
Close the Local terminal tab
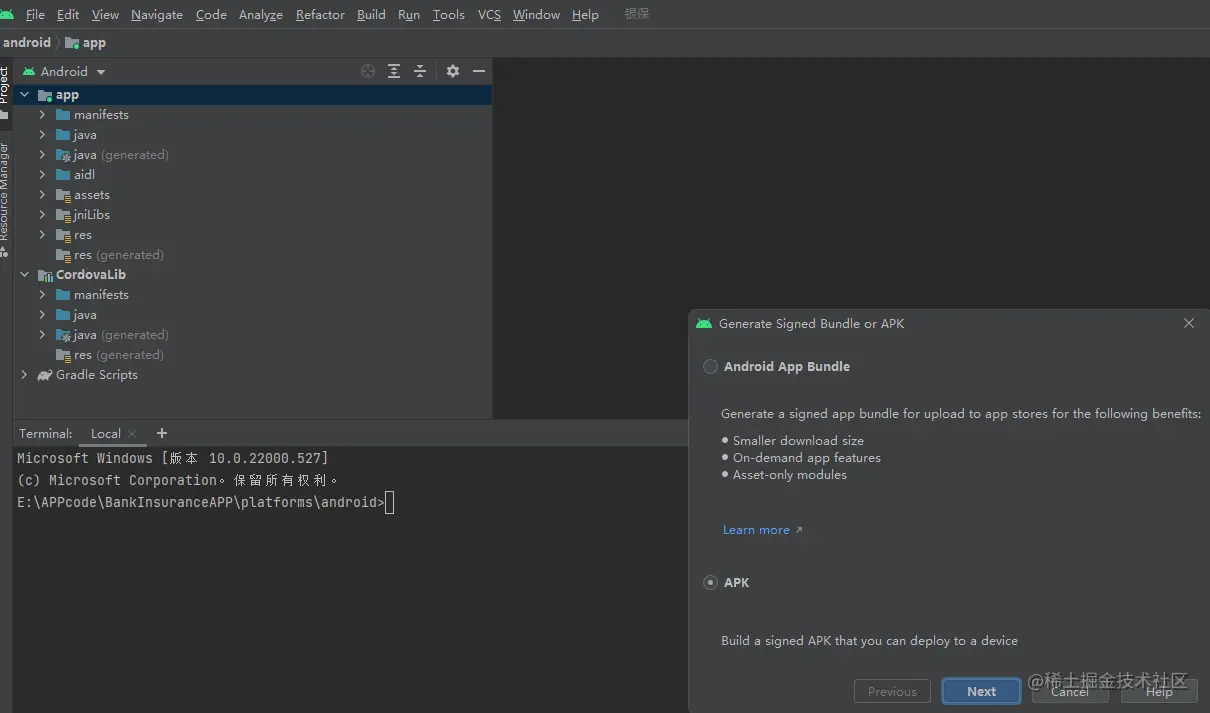(132, 434)
